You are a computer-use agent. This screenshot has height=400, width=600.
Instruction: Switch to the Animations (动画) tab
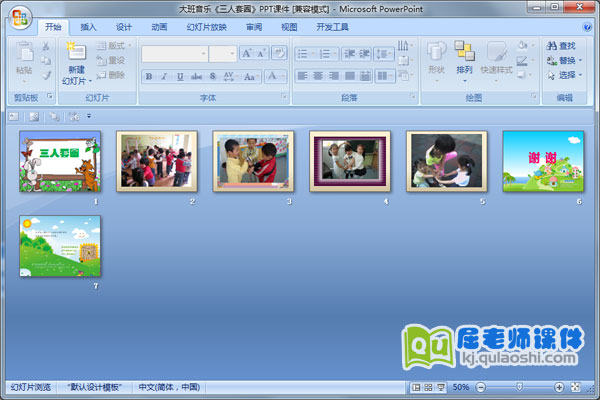coord(159,27)
